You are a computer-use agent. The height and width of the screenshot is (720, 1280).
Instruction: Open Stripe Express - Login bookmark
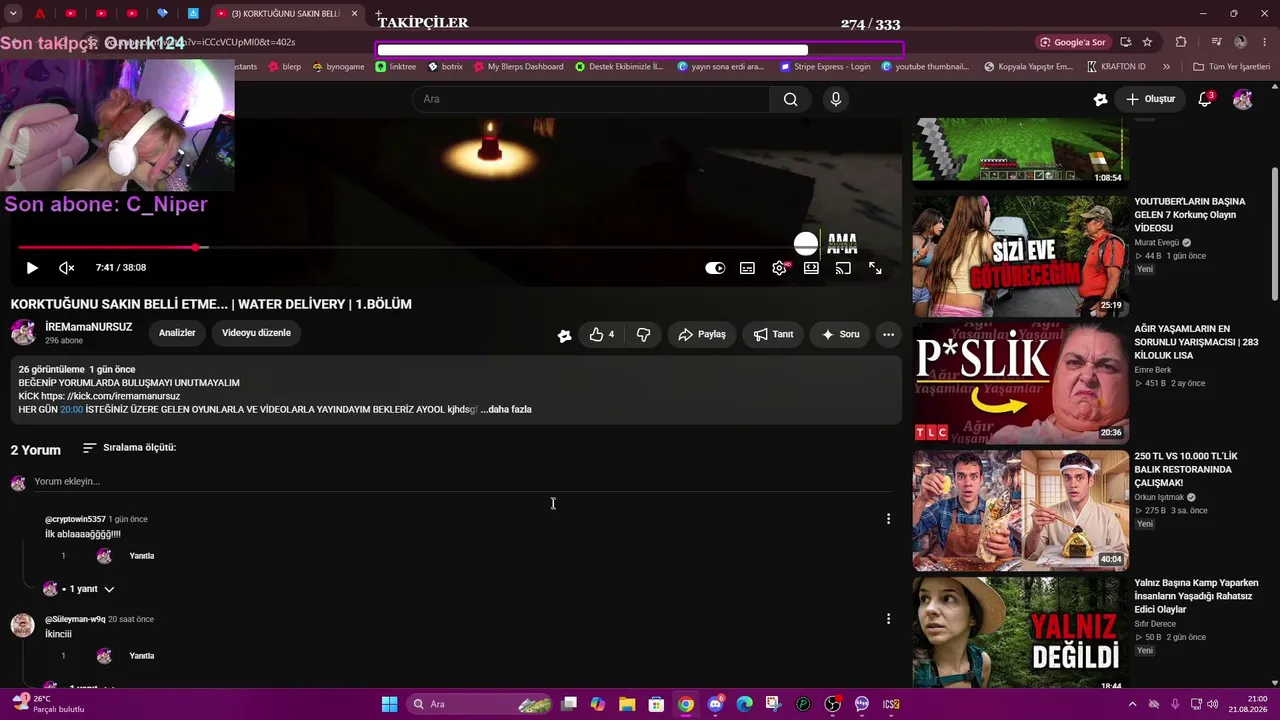[x=825, y=67]
